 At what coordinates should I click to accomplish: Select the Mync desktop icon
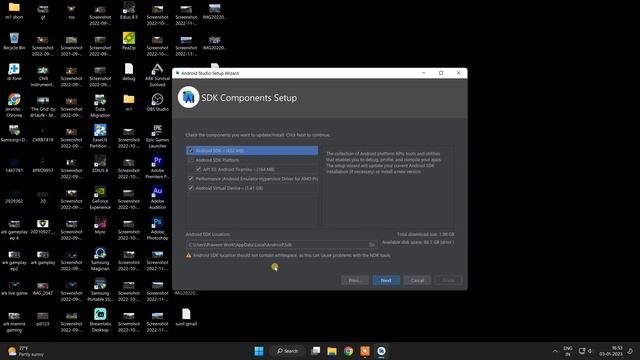(100, 225)
